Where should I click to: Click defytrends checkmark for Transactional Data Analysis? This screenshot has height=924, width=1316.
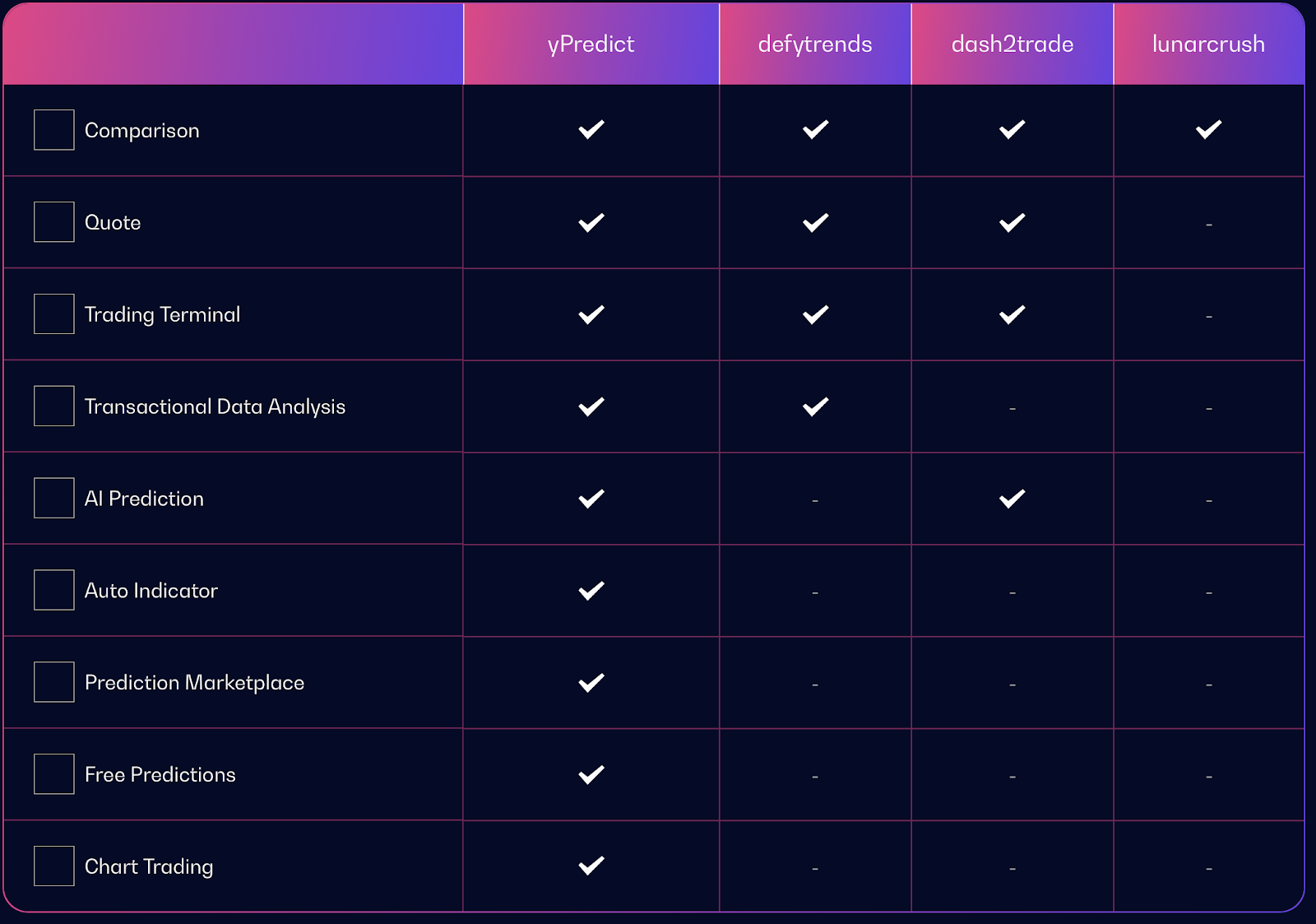(x=815, y=406)
